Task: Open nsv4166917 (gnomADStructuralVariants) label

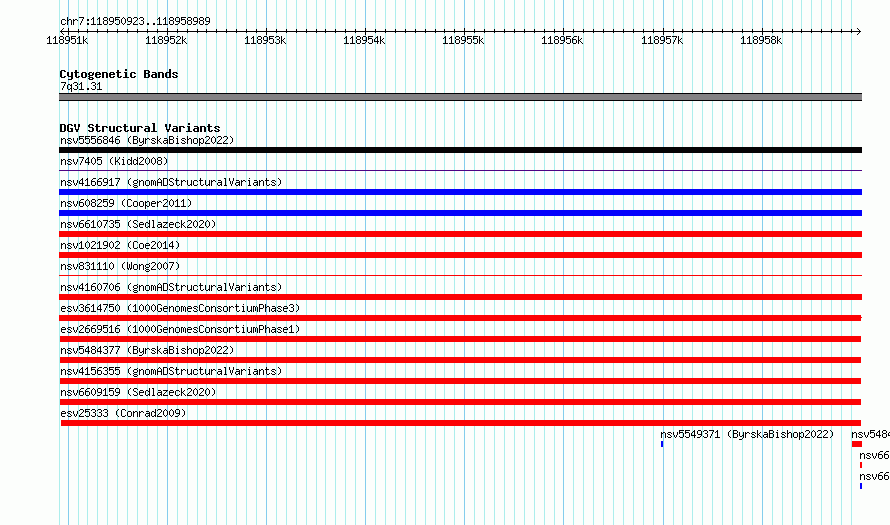Action: click(171, 182)
